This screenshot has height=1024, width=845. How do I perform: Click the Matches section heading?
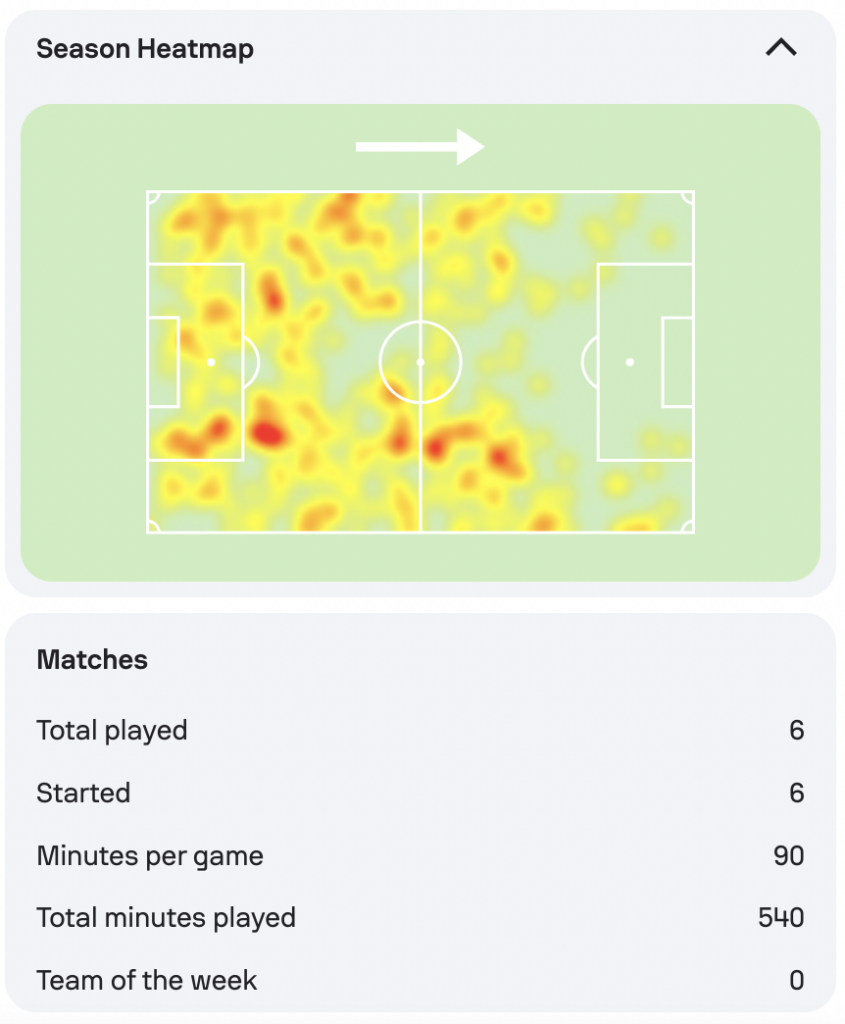(x=92, y=660)
